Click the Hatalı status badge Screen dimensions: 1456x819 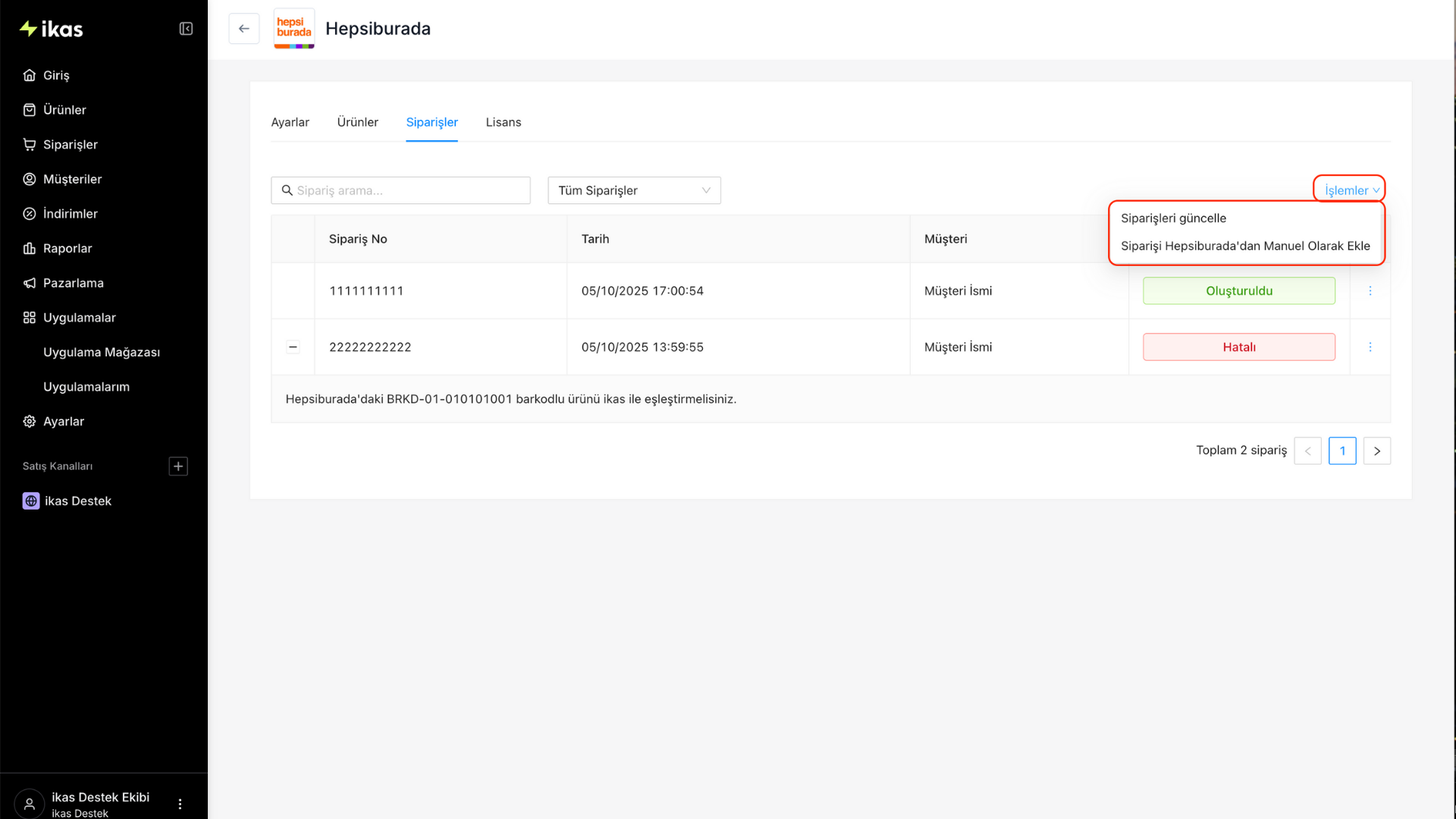coord(1239,347)
